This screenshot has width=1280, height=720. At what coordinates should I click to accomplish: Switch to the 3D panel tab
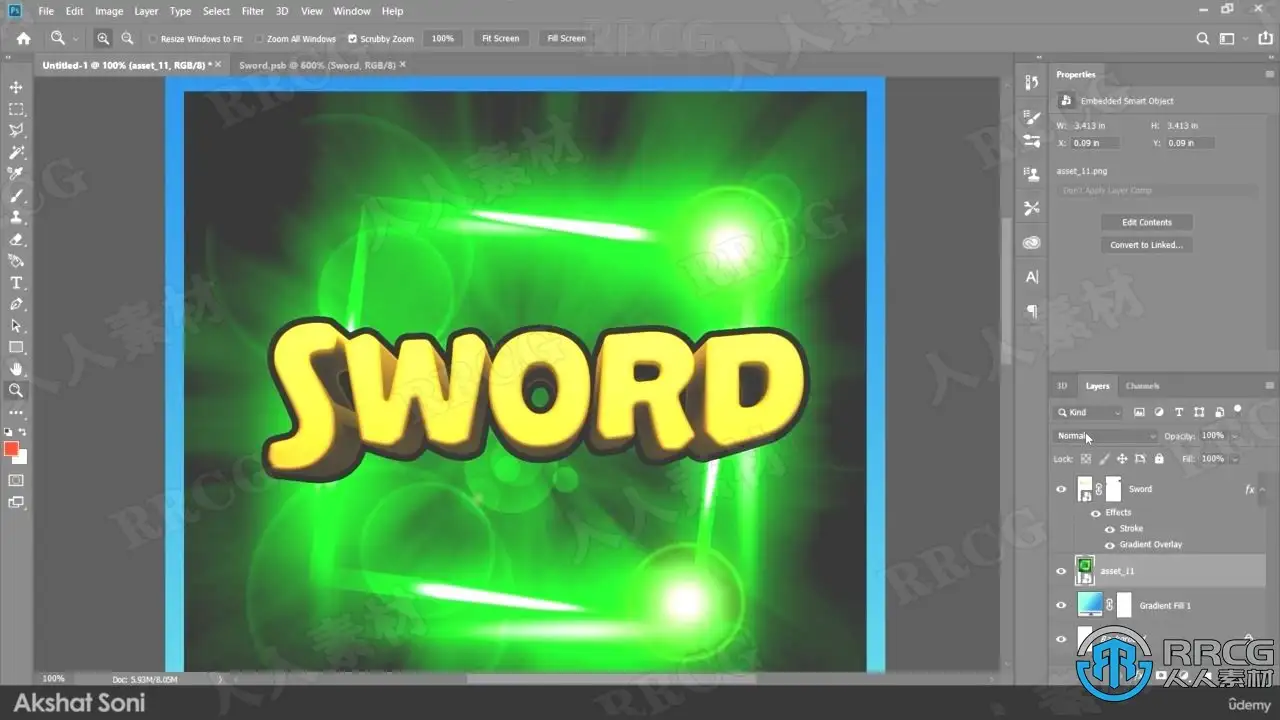[x=1062, y=386]
